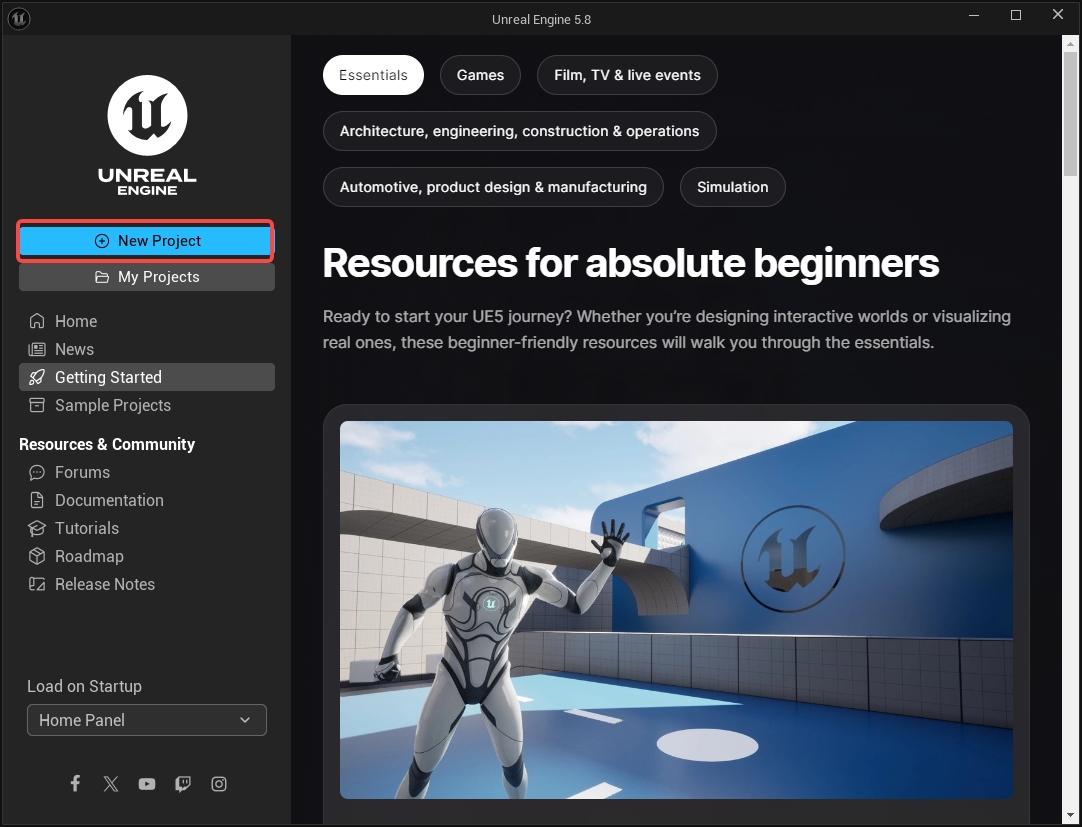Click the Load on Startup label
1082x827 pixels.
[x=84, y=686]
